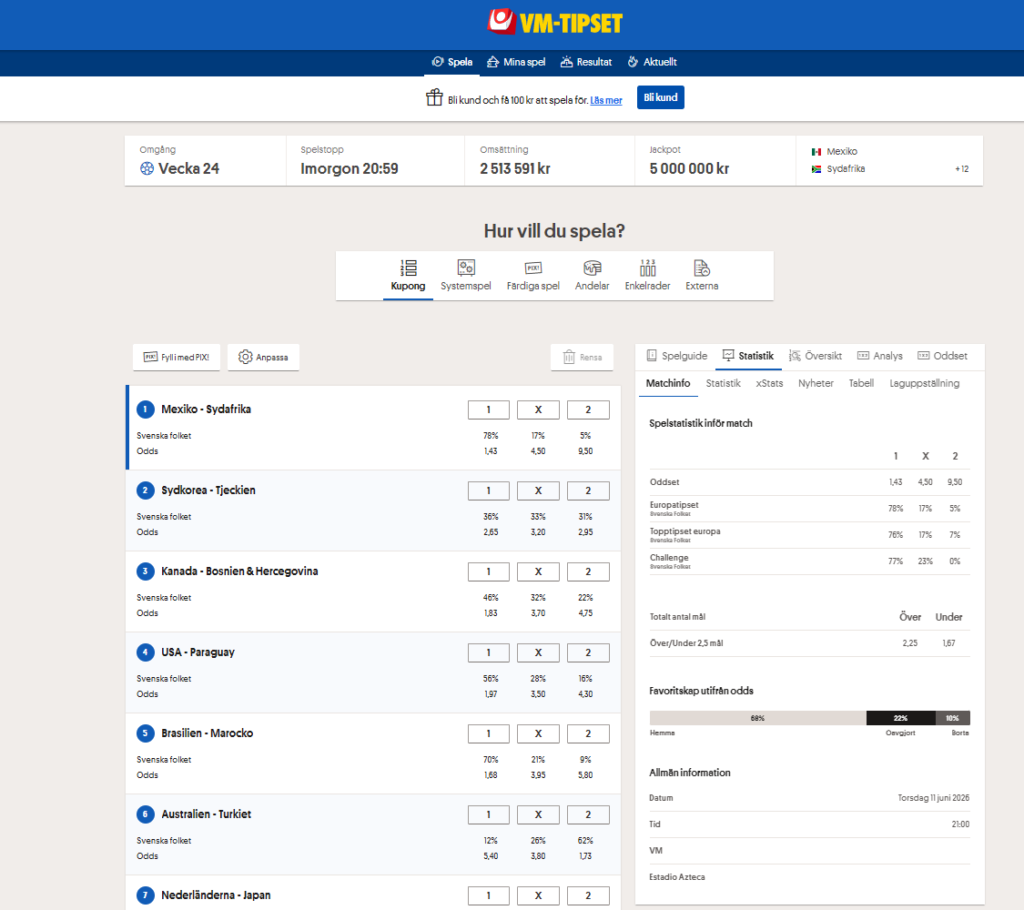Image resolution: width=1024 pixels, height=910 pixels.
Task: Pick 1 for USA - Paraguay
Action: click(488, 653)
